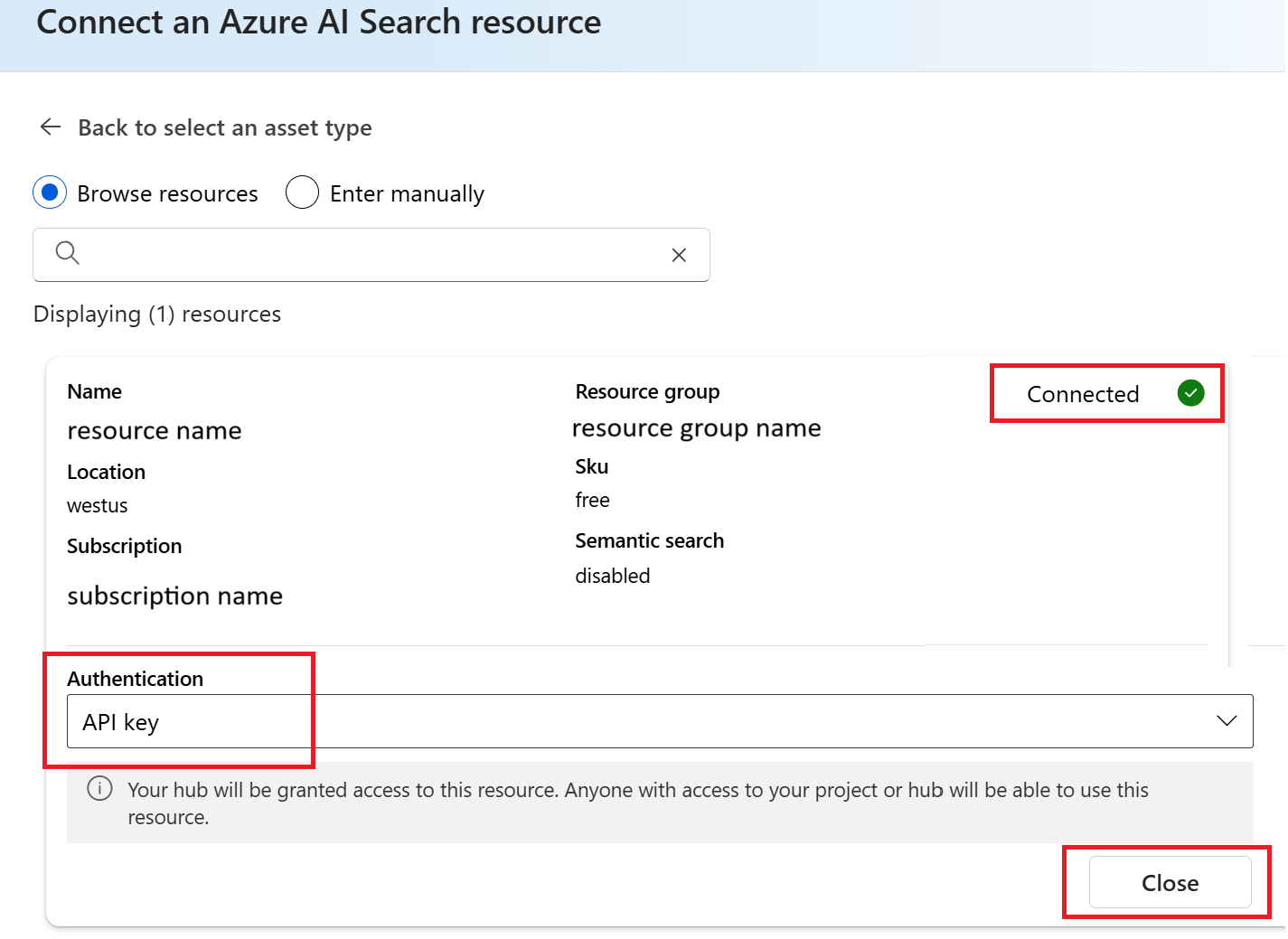The image size is (1288, 939).
Task: Click the info icon beside hub message
Action: click(x=99, y=789)
